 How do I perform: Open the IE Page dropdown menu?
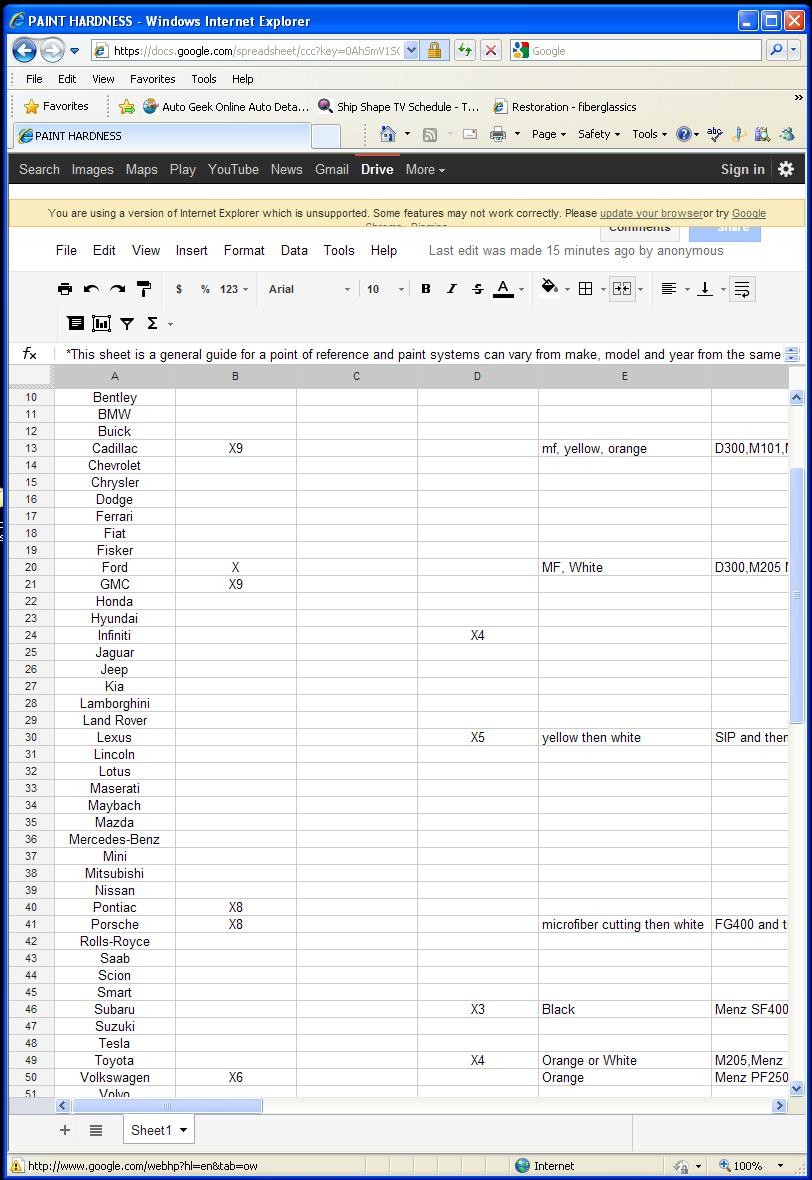click(549, 134)
